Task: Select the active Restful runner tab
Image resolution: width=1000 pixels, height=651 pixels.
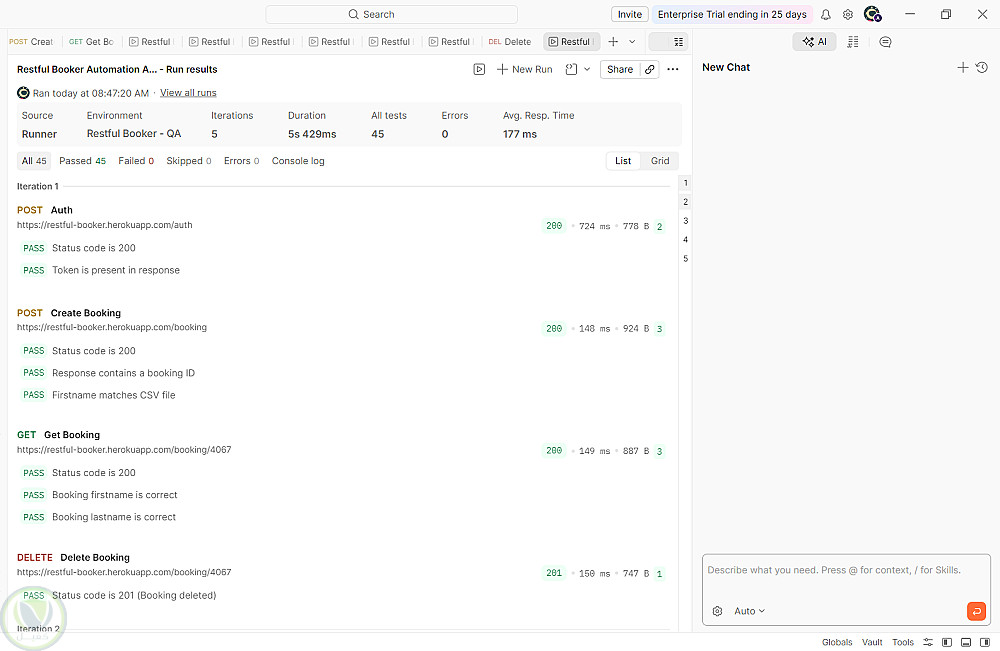Action: coord(571,41)
